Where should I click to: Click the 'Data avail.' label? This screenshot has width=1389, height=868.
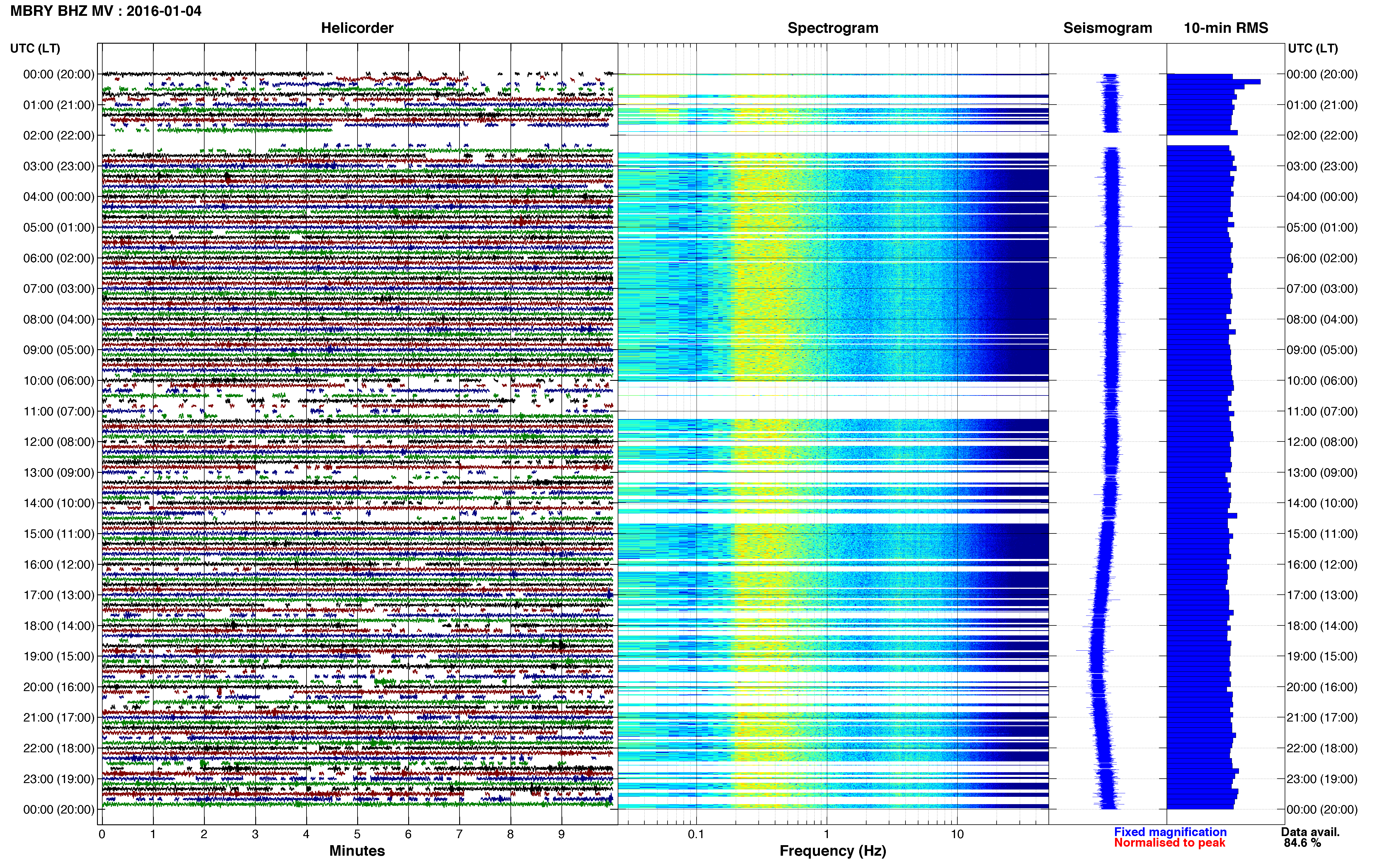1310,832
